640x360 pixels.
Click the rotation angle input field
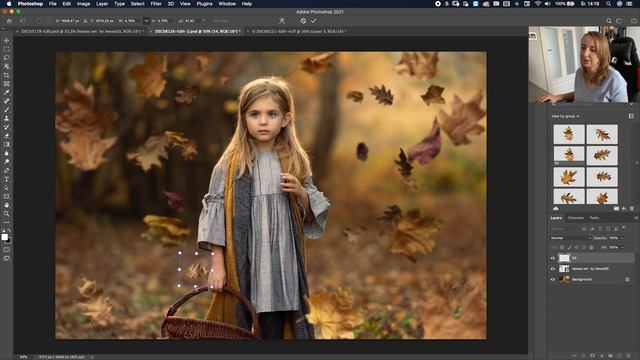190,21
